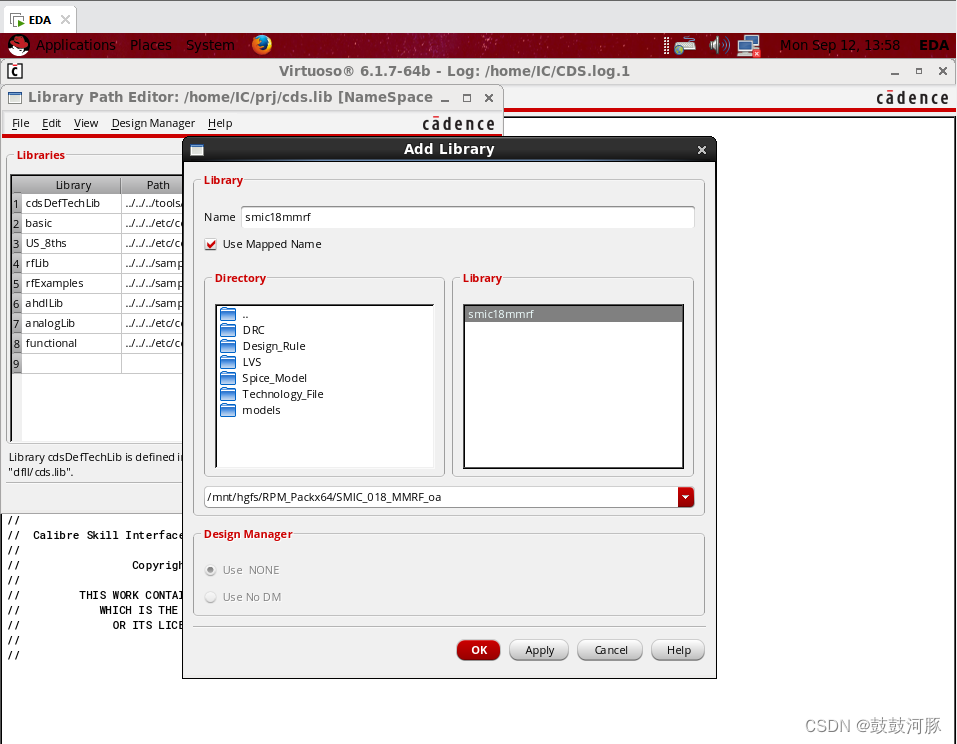The image size is (957, 744).
Task: Uncheck the Use Mapped Name checkbox
Action: 210,244
